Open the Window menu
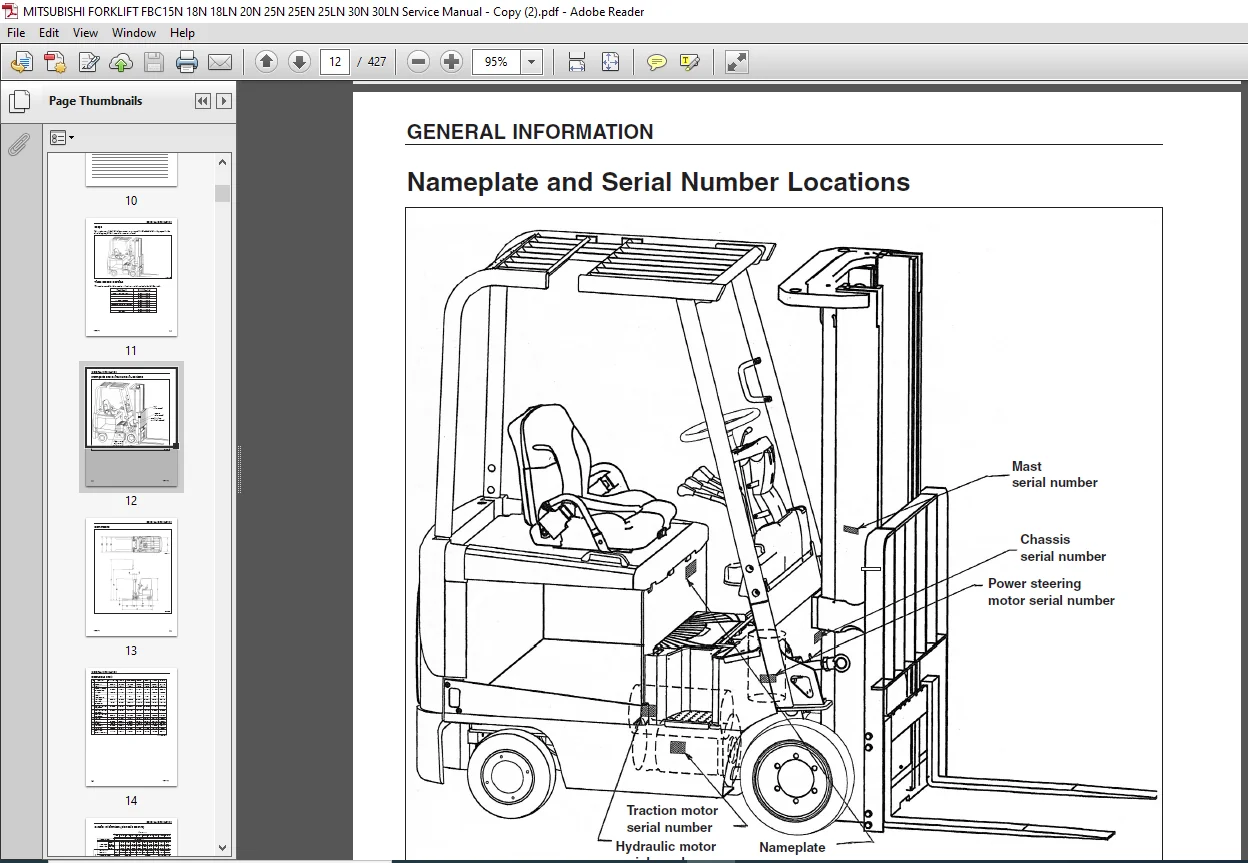 tap(134, 33)
